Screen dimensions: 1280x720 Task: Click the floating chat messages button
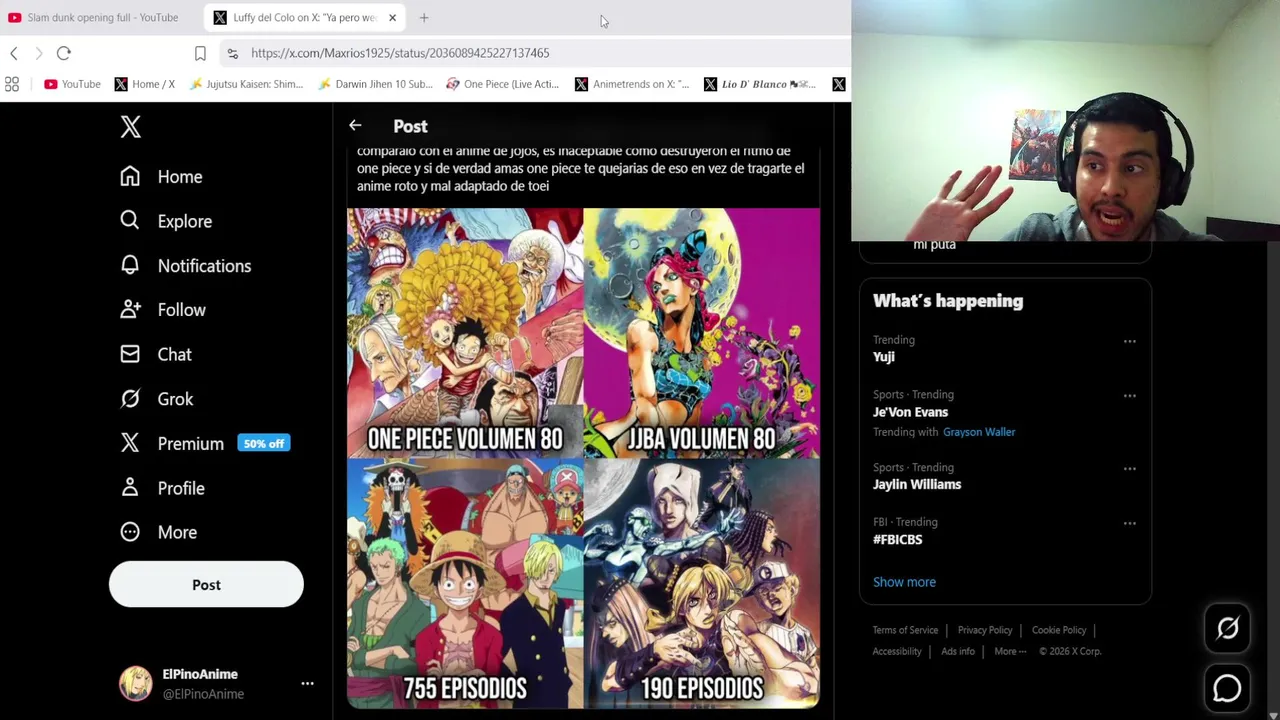tap(1227, 689)
